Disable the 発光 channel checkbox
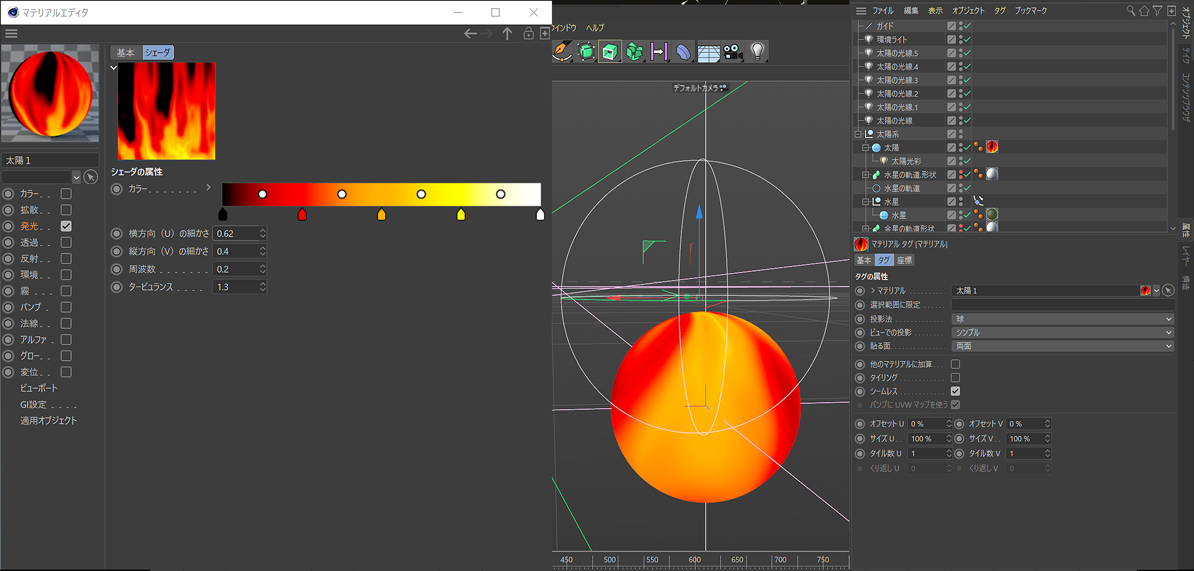 66,226
